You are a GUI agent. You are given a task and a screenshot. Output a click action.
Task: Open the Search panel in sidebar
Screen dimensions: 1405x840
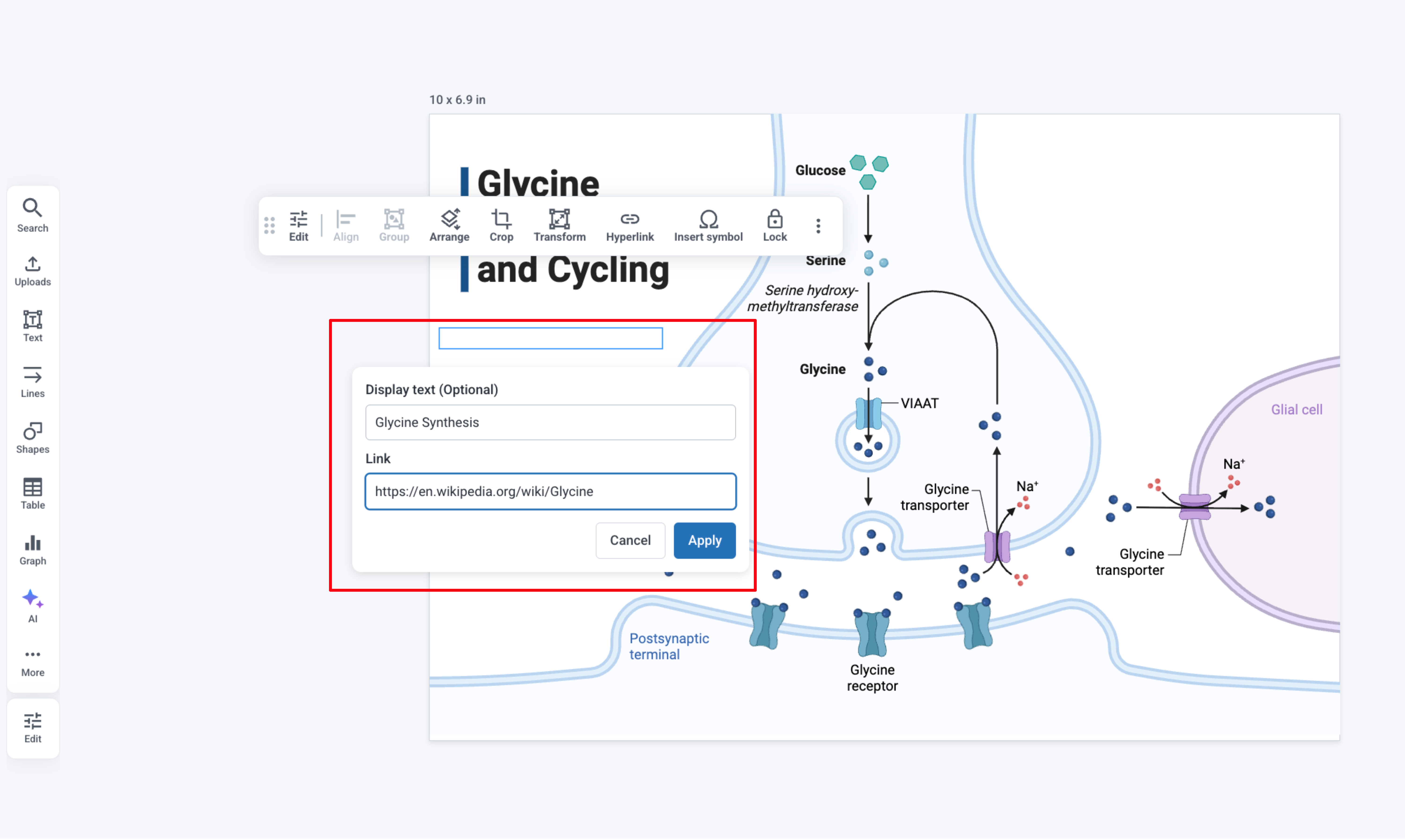click(x=32, y=215)
